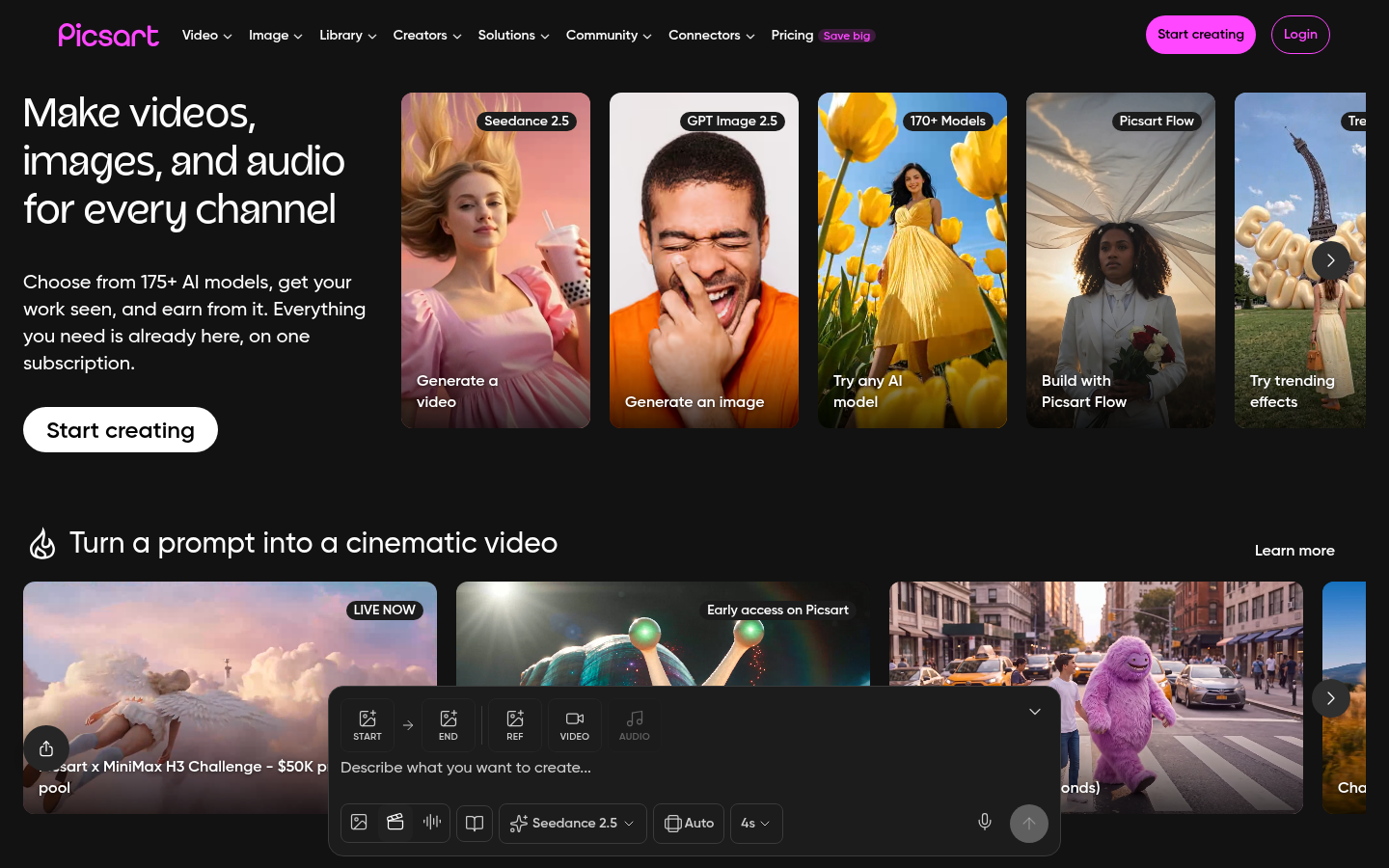Open the Early access on Picsart video
This screenshot has height=868, width=1389.
tap(663, 634)
